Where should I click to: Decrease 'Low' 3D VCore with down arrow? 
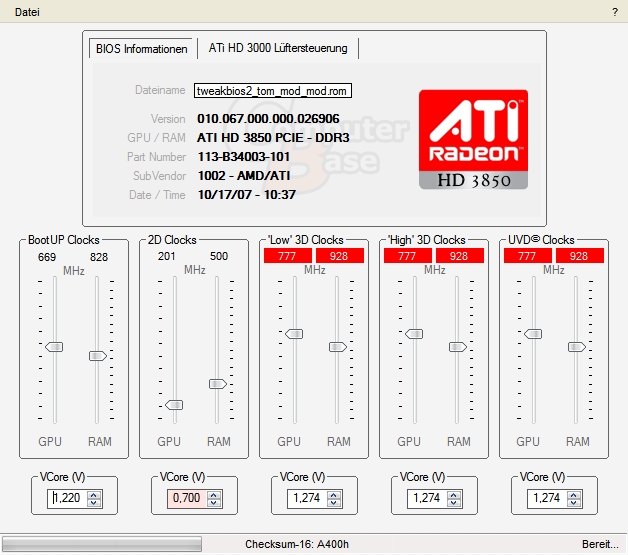[334, 503]
